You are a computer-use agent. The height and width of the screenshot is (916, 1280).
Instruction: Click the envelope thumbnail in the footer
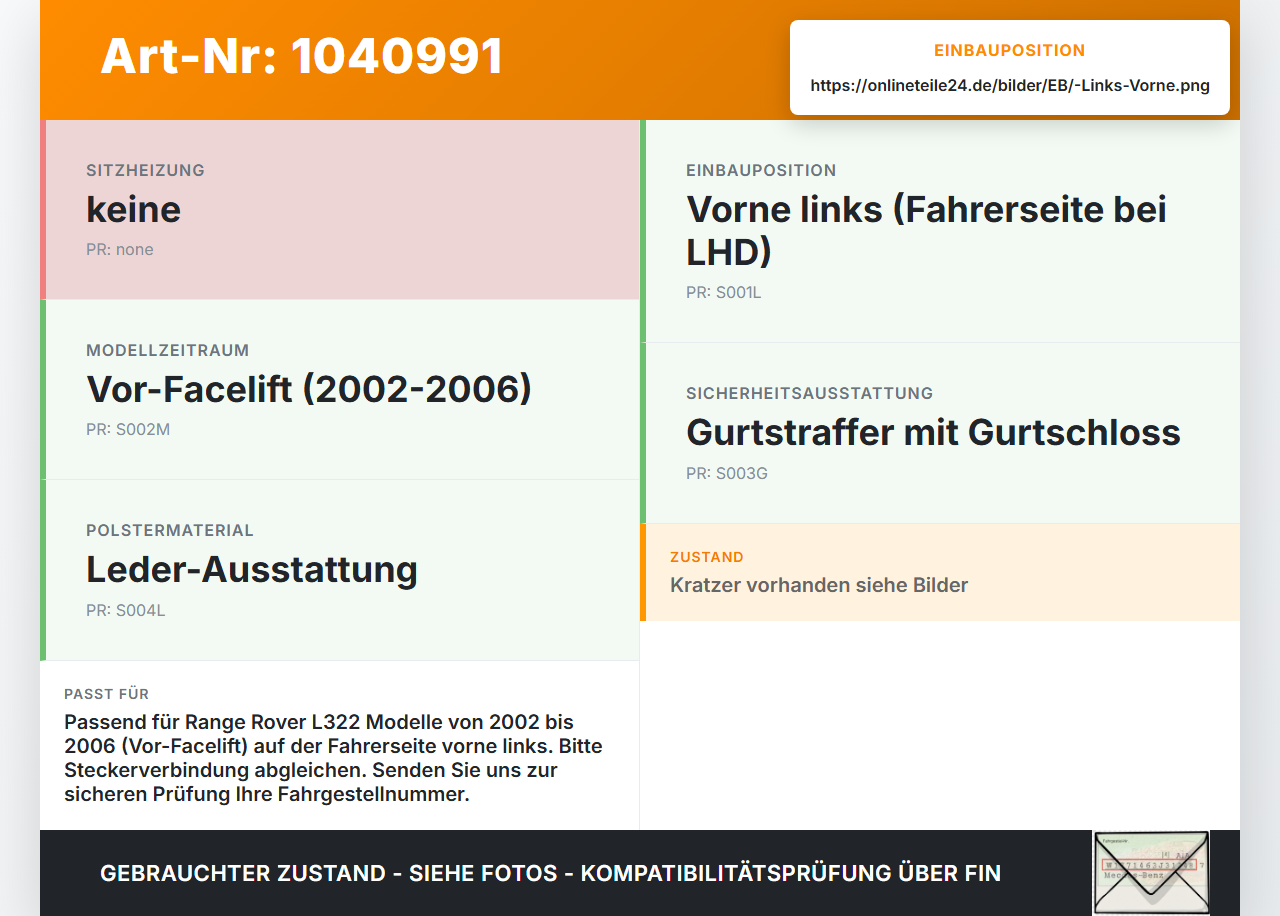pyautogui.click(x=1151, y=872)
